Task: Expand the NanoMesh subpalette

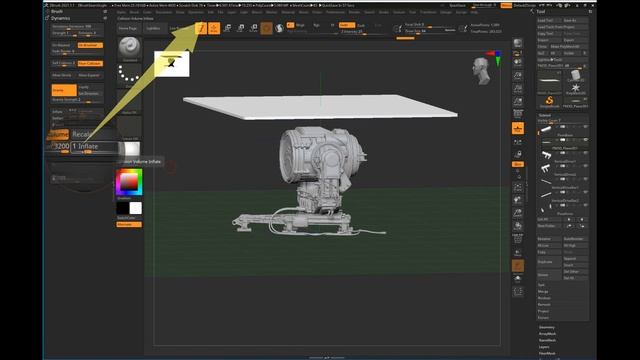Action: [x=548, y=340]
